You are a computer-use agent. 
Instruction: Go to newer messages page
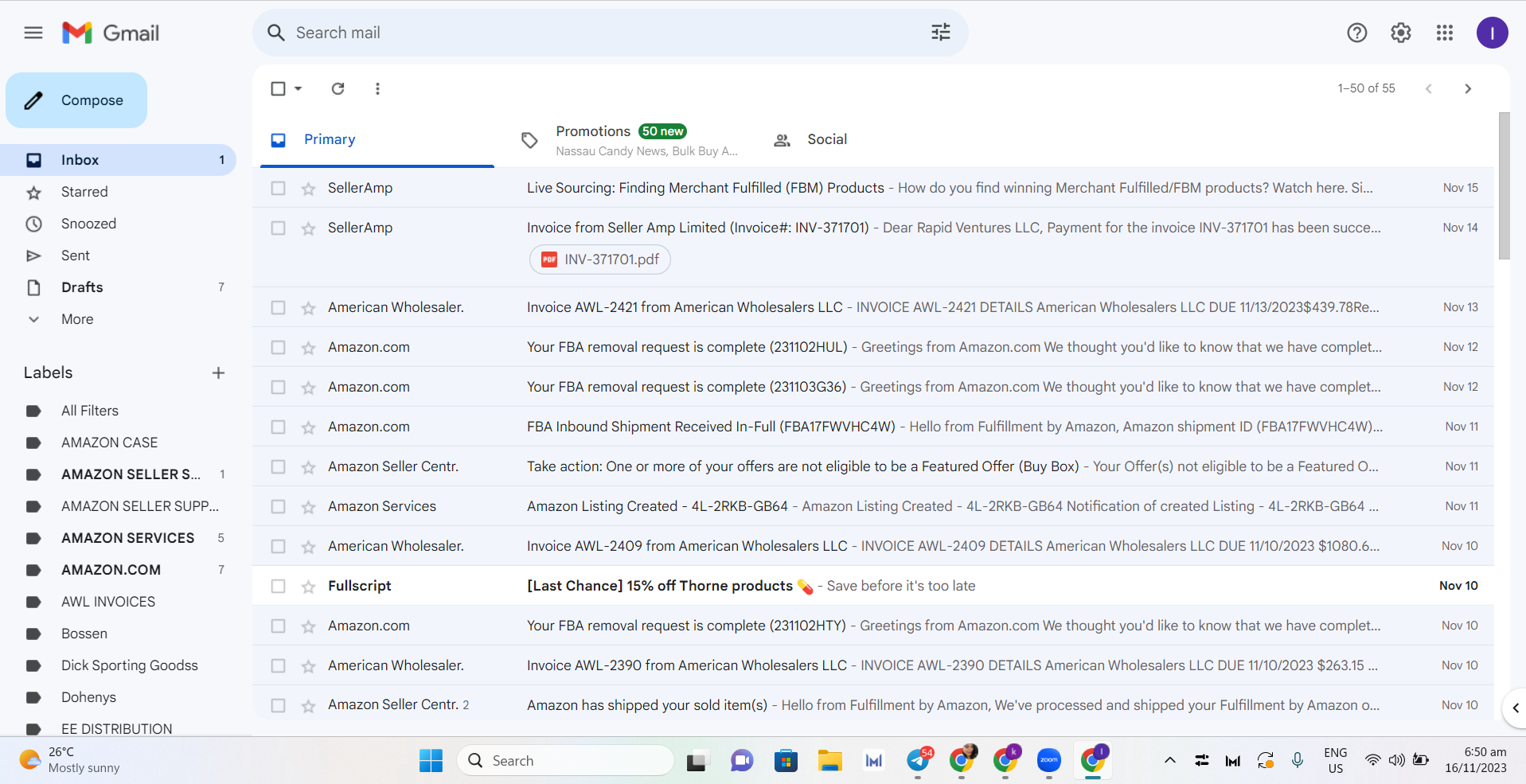tap(1429, 88)
